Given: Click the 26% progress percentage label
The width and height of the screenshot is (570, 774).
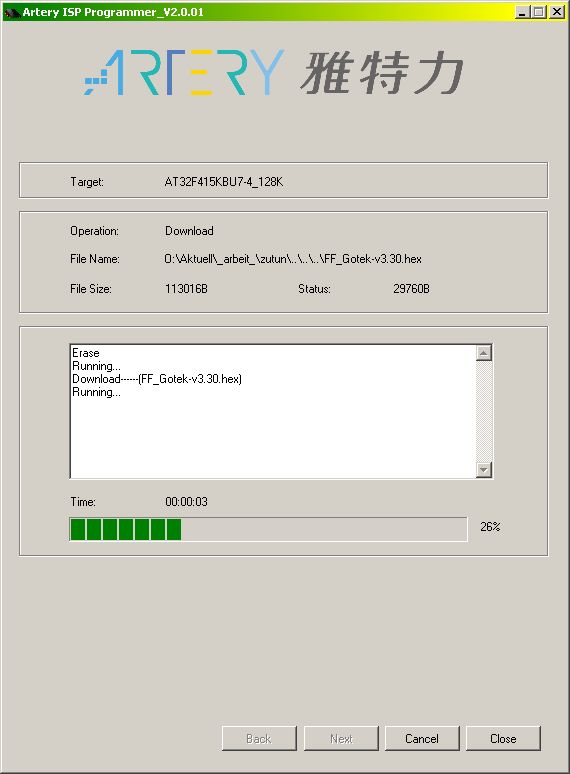Looking at the screenshot, I should (x=490, y=527).
